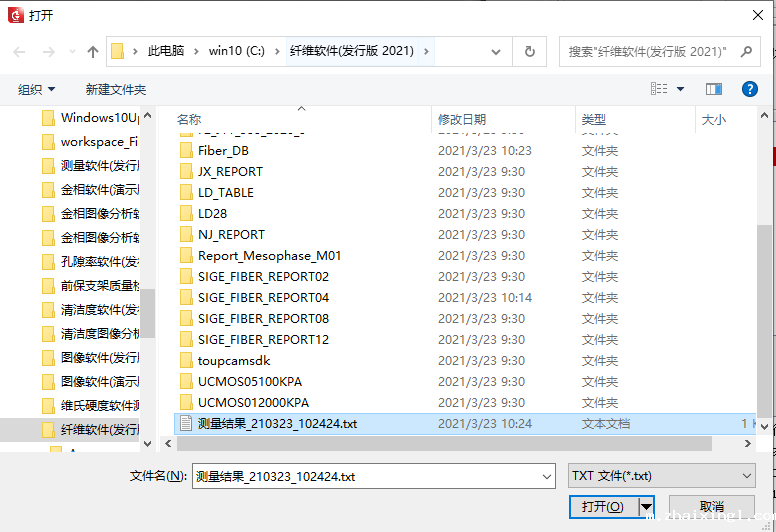Click the Back navigation arrow
This screenshot has height=532, width=776.
click(x=18, y=51)
